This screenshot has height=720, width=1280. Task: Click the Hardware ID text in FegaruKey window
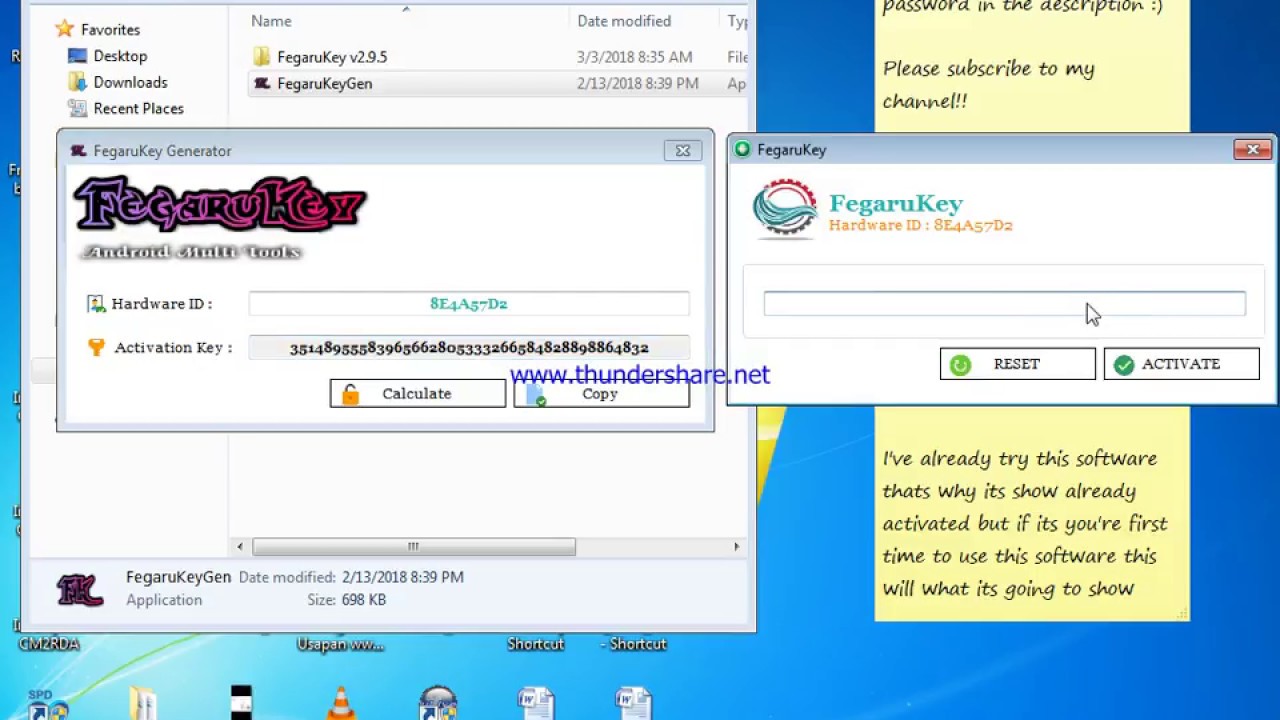(921, 225)
